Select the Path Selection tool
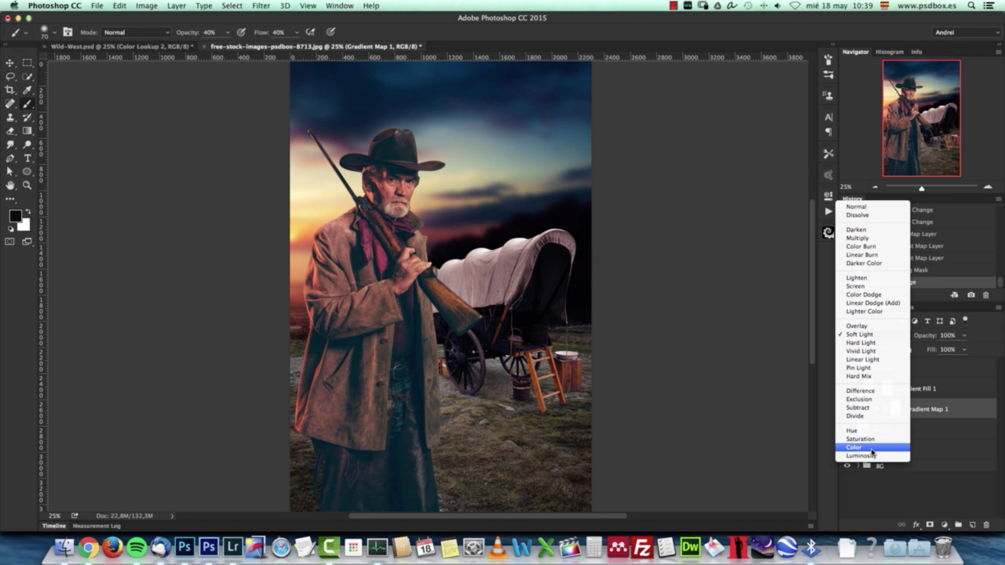Screen dimensions: 1005x565 (10, 172)
